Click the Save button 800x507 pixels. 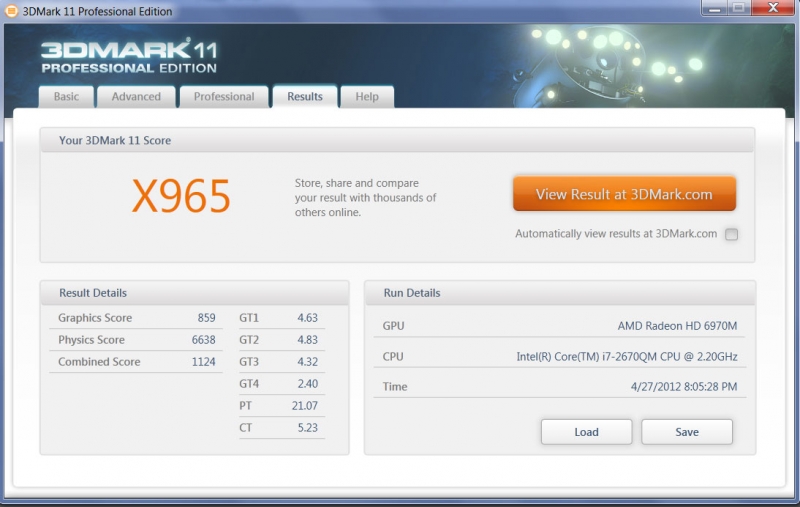[687, 432]
